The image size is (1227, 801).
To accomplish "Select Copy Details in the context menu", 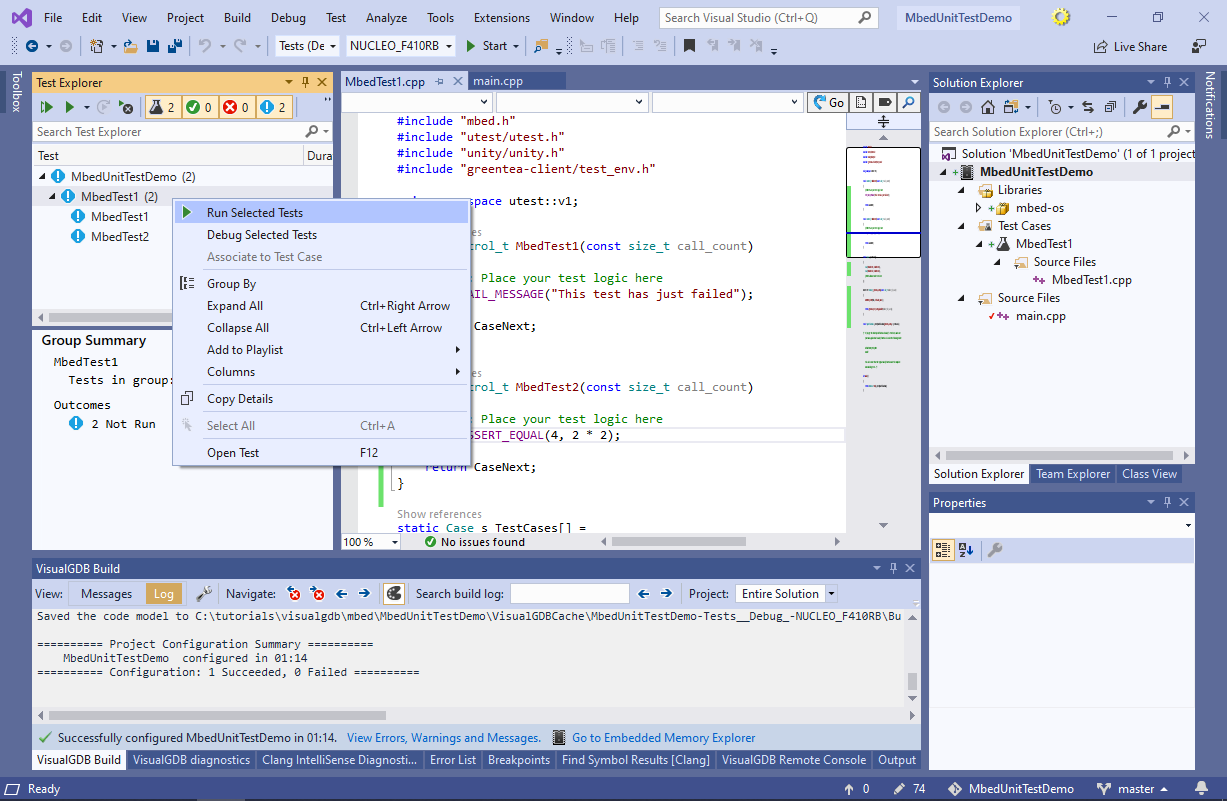I will [321, 399].
